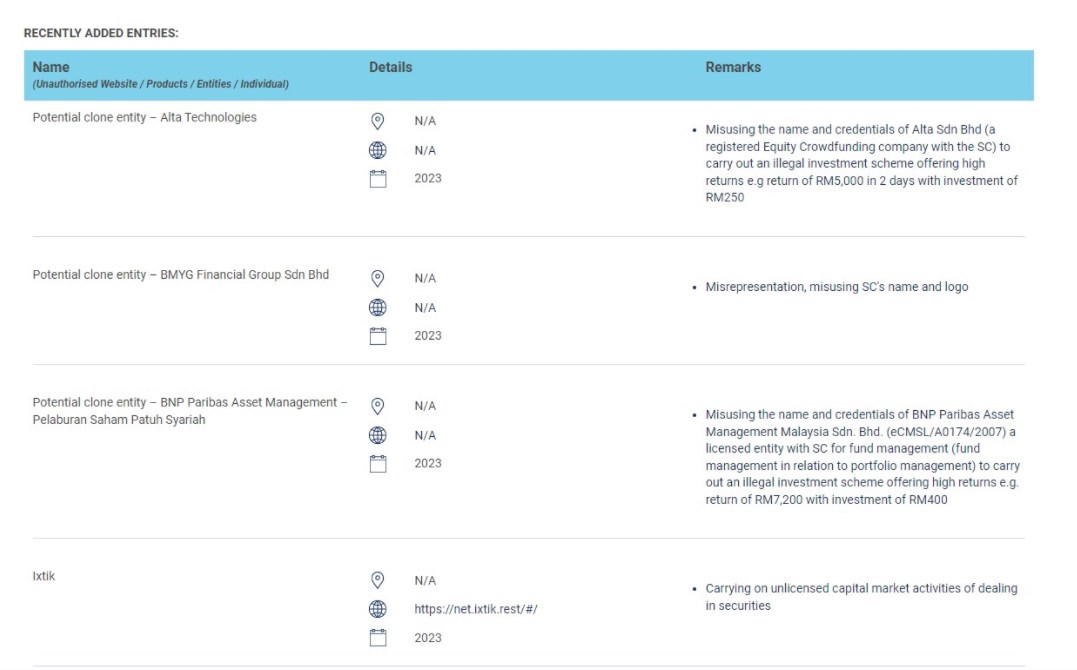The height and width of the screenshot is (670, 1077).
Task: Select the Ixtik entry name
Action: (44, 575)
